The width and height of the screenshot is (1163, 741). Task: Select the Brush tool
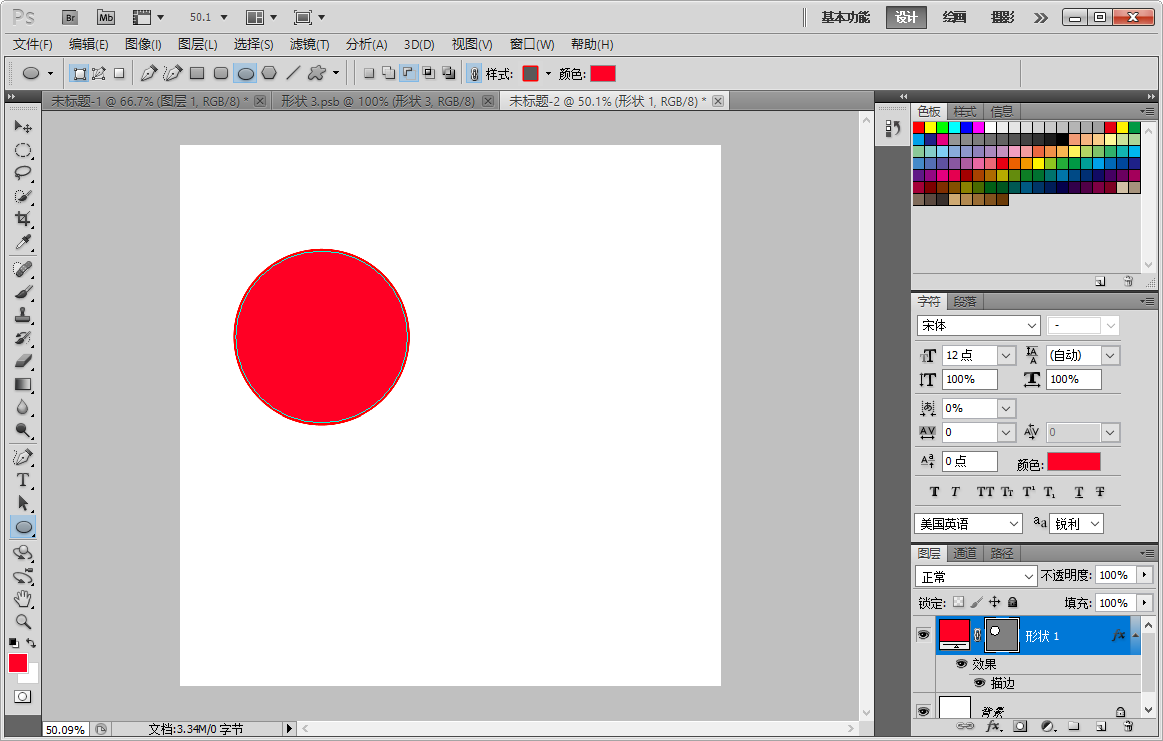click(23, 292)
